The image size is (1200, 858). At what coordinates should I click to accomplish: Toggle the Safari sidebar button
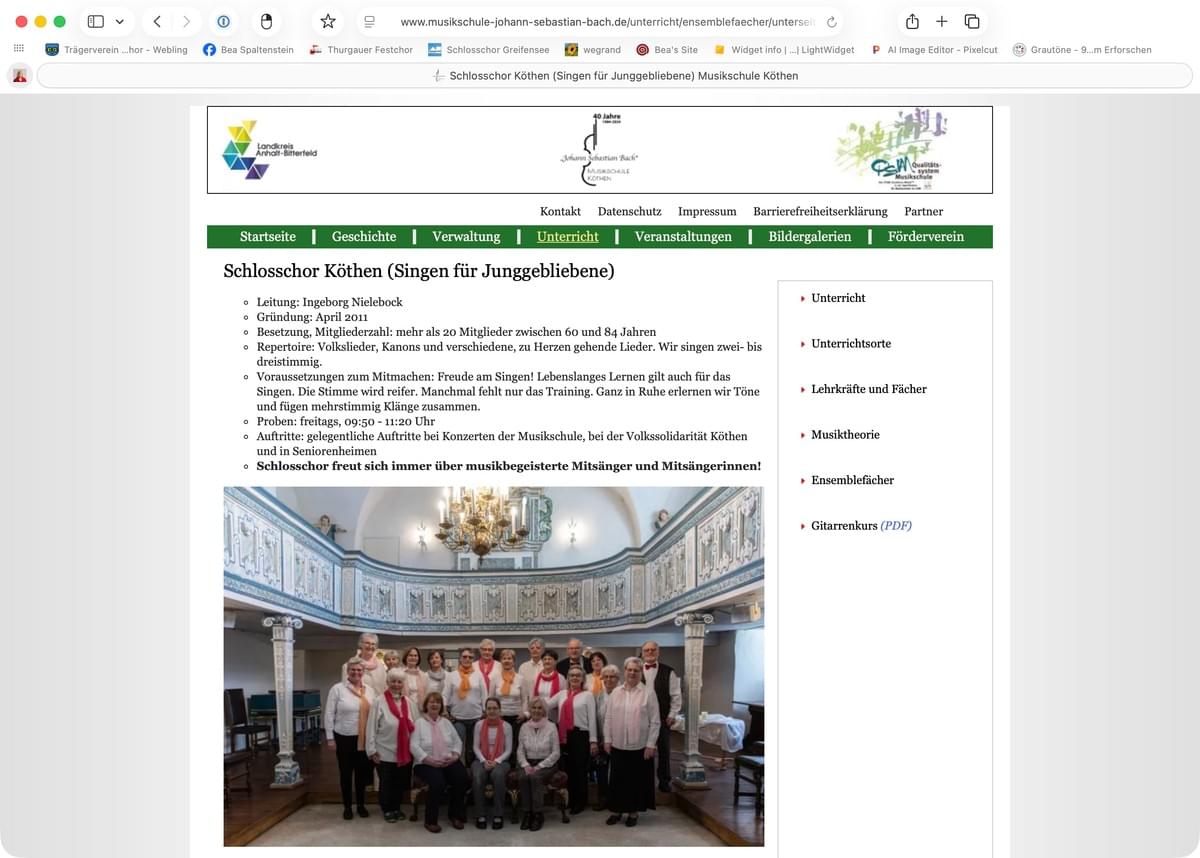click(x=96, y=21)
